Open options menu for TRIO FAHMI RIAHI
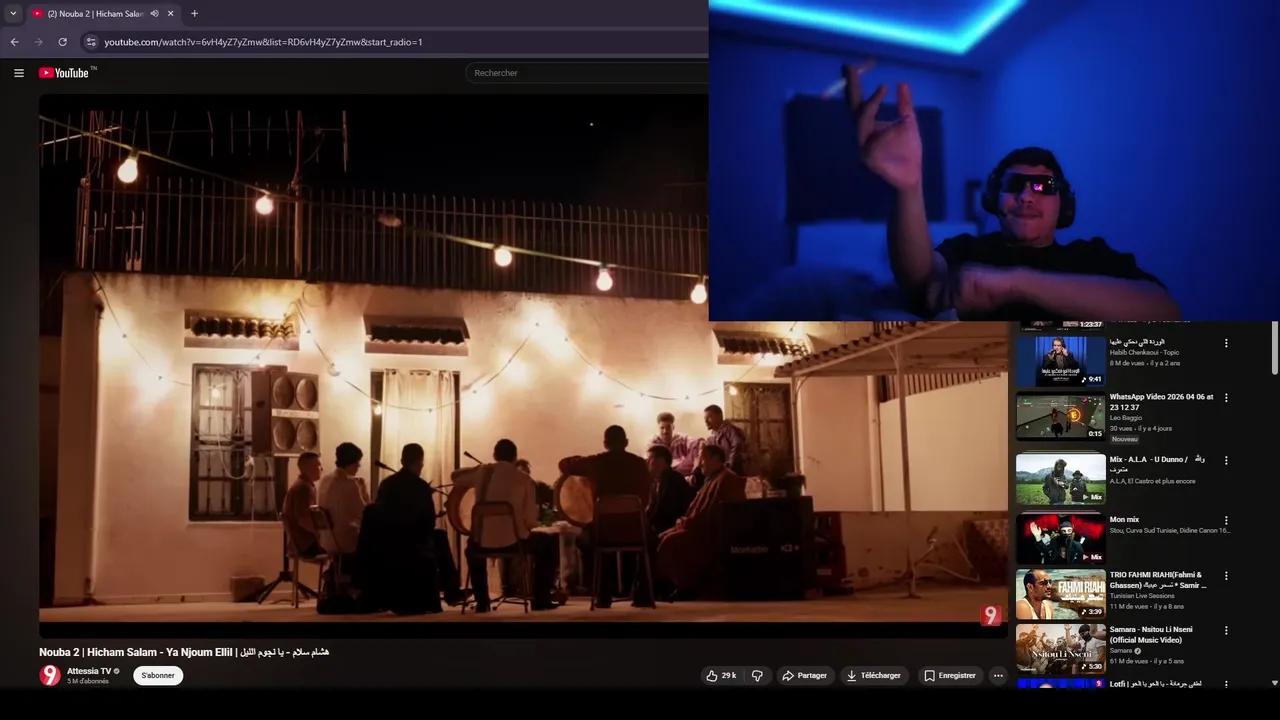The width and height of the screenshot is (1280, 720). tap(1226, 576)
